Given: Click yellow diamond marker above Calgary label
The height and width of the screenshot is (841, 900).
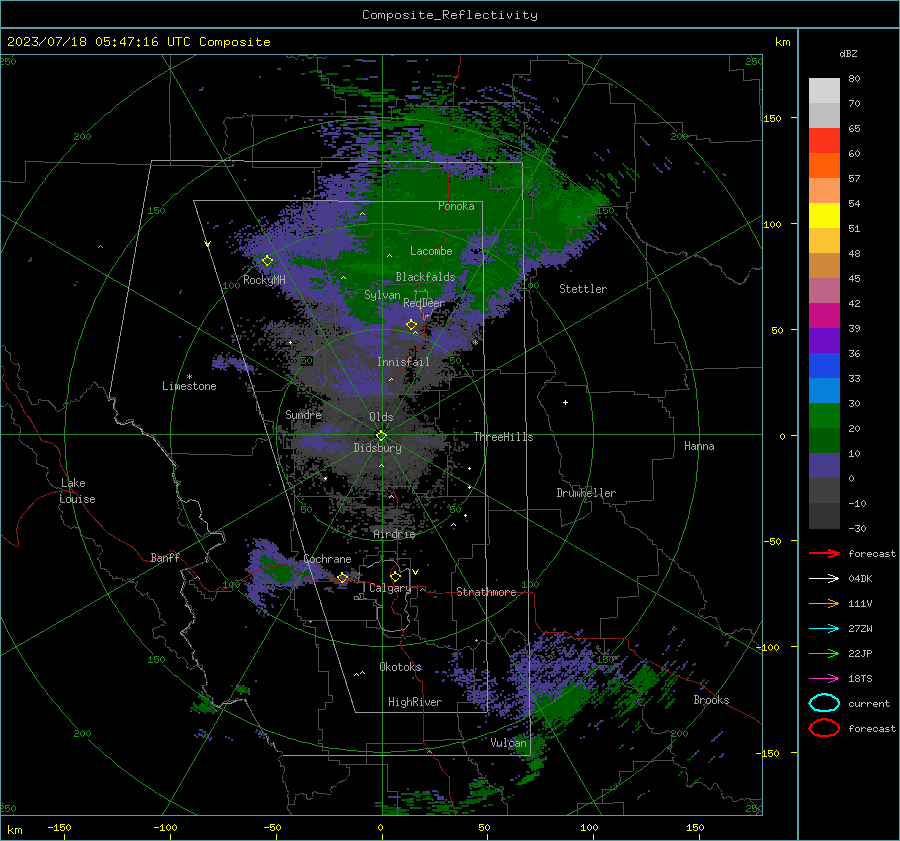Looking at the screenshot, I should 395,576.
